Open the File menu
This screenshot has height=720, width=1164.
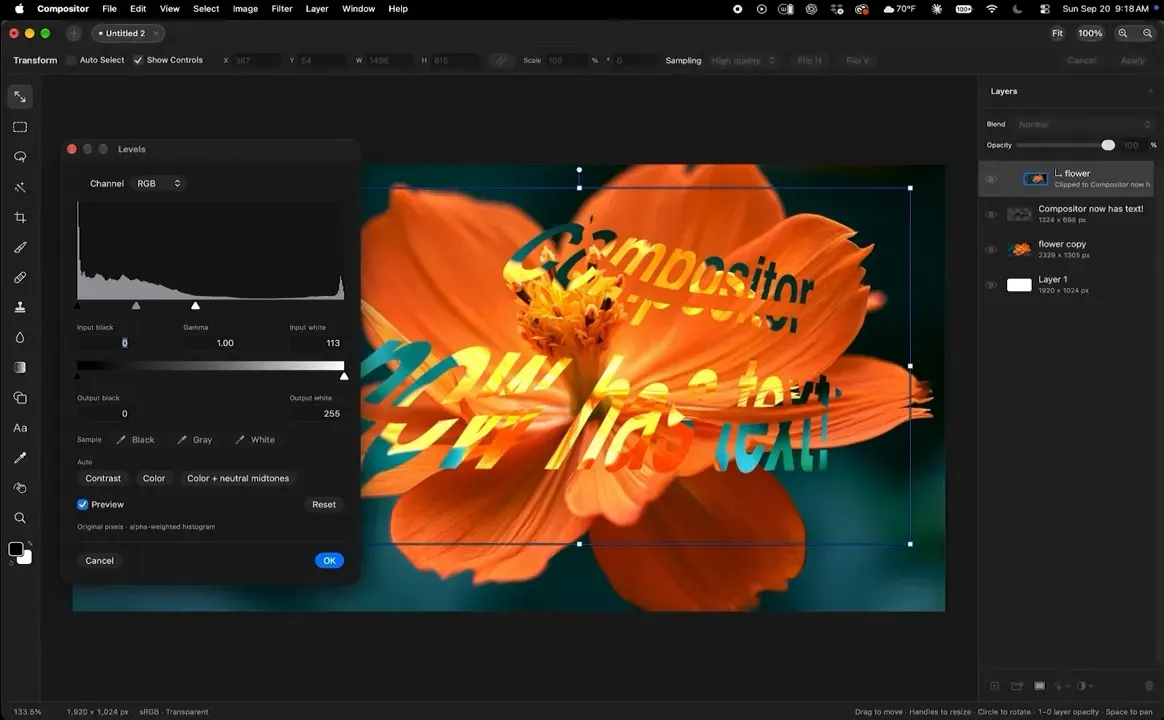109,9
